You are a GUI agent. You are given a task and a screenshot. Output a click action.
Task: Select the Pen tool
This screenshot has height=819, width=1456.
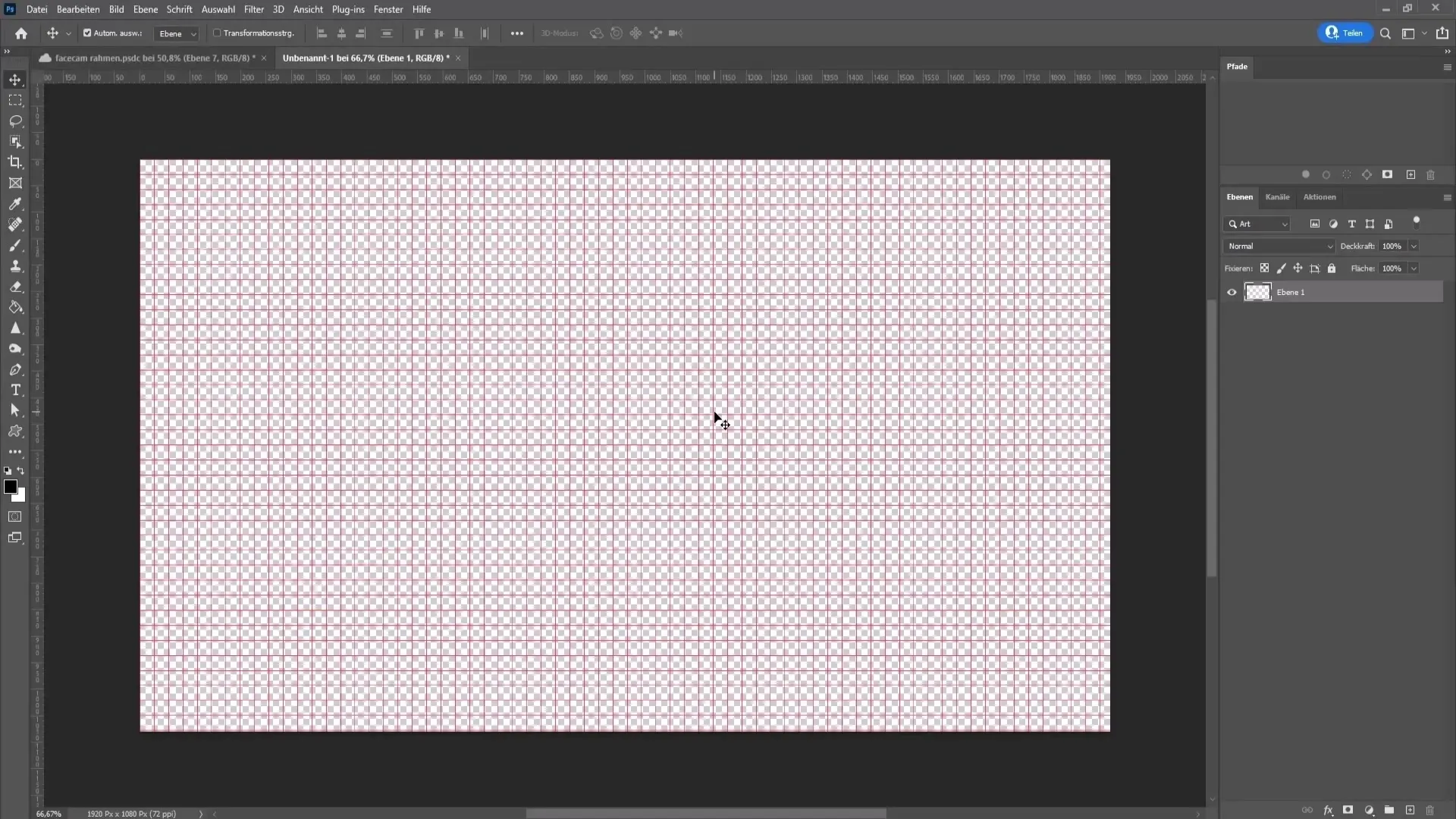15,369
